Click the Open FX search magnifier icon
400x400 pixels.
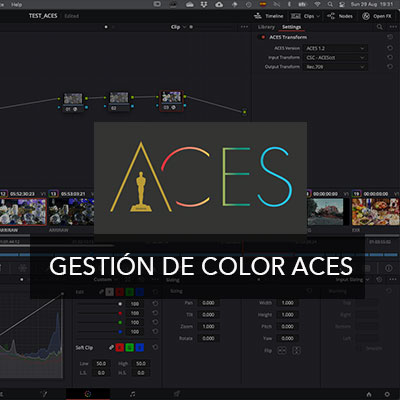pyautogui.click(x=380, y=27)
